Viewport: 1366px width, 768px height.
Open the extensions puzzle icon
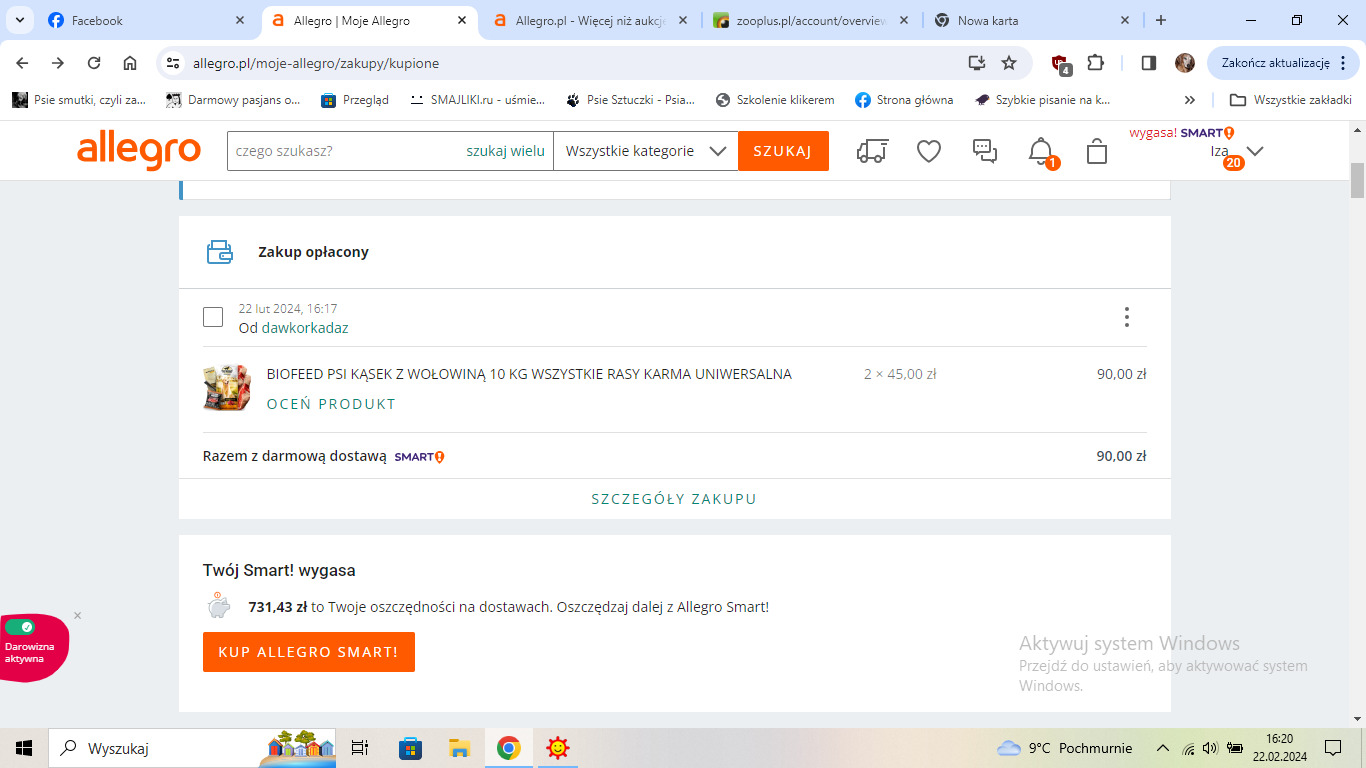1095,63
